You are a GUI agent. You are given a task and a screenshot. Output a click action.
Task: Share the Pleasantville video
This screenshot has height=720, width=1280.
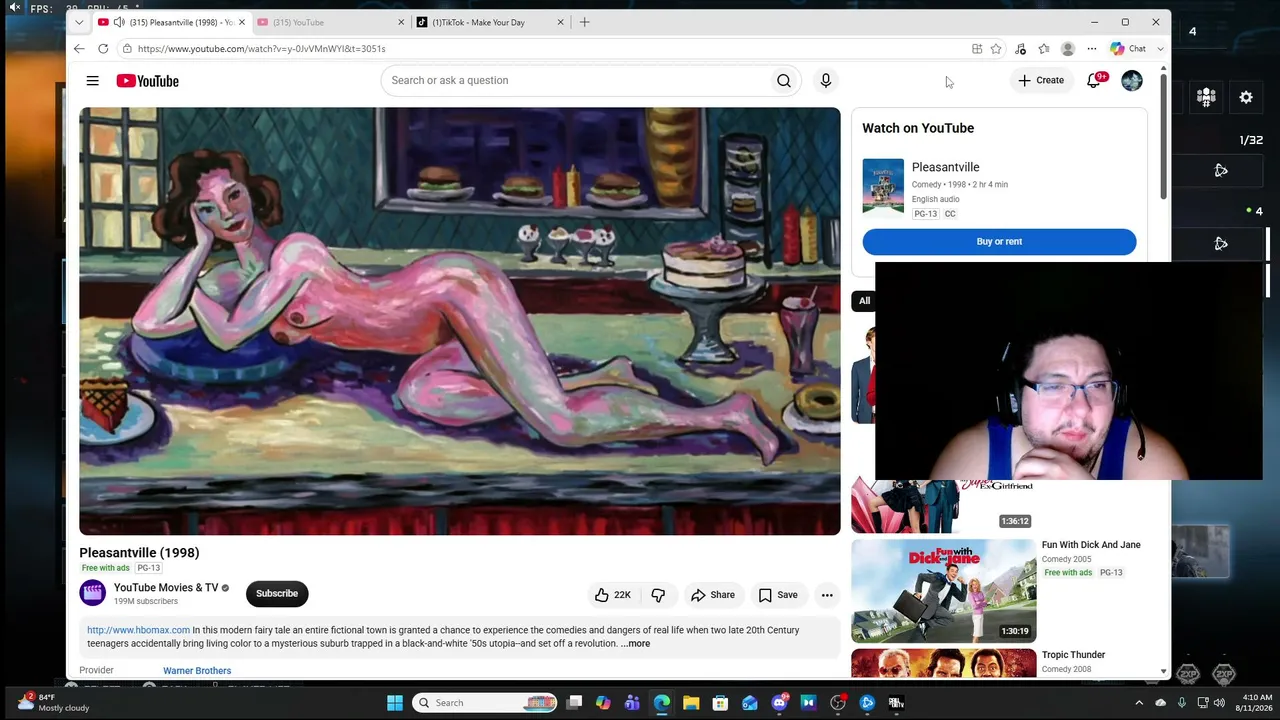pyautogui.click(x=713, y=595)
